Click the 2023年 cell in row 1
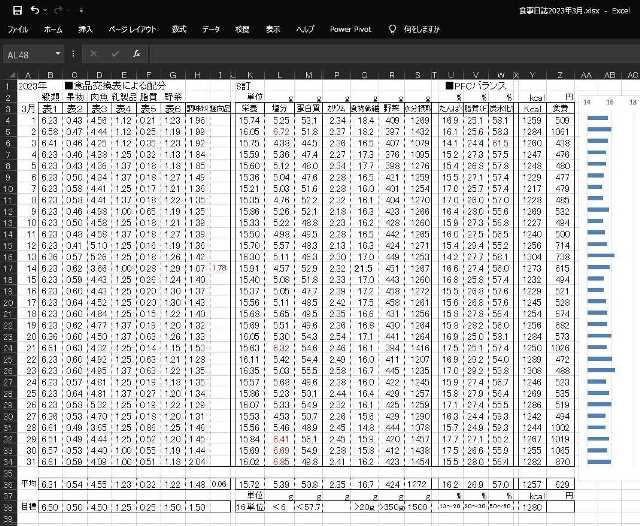The width and height of the screenshot is (640, 526). pos(33,86)
